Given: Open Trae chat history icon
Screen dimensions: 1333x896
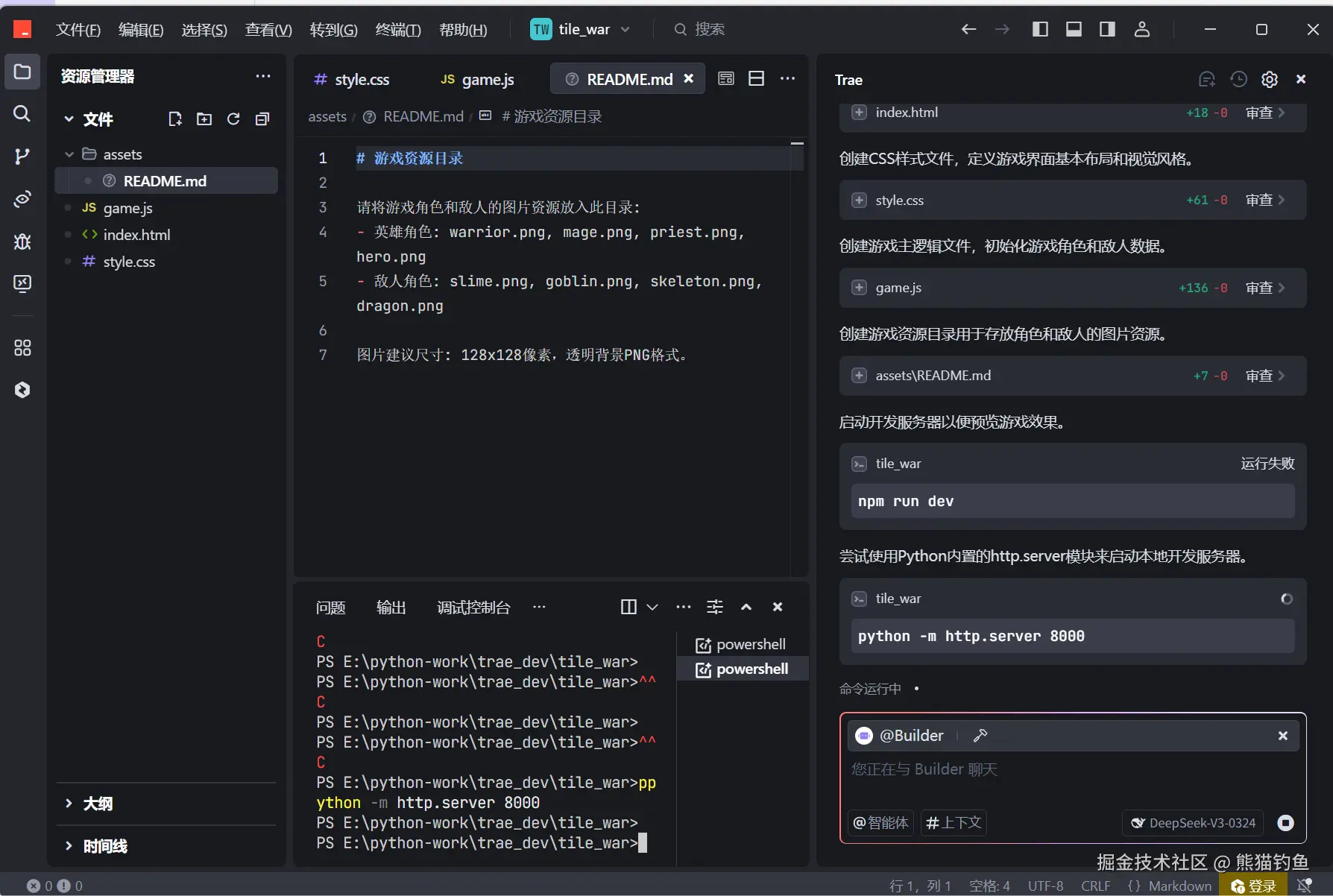Looking at the screenshot, I should [1238, 79].
